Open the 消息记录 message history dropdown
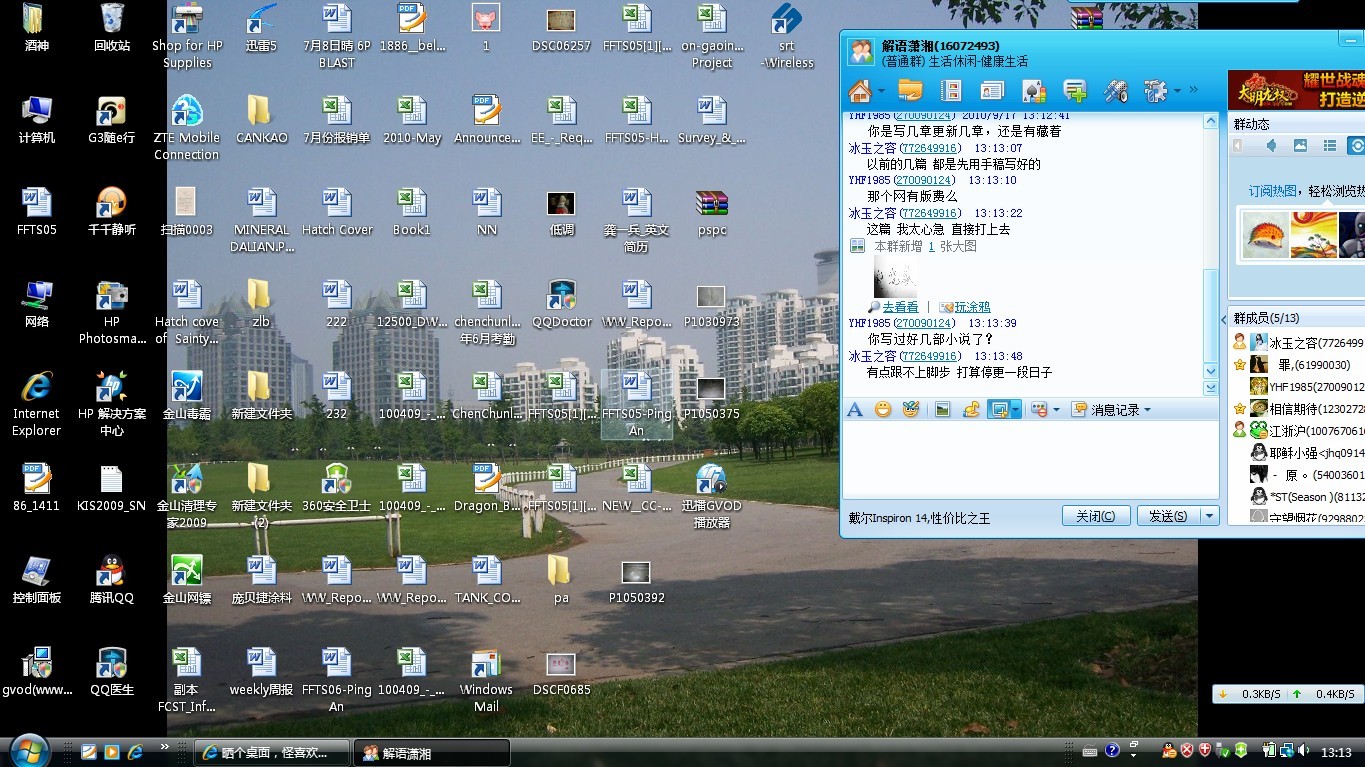 [1112, 409]
